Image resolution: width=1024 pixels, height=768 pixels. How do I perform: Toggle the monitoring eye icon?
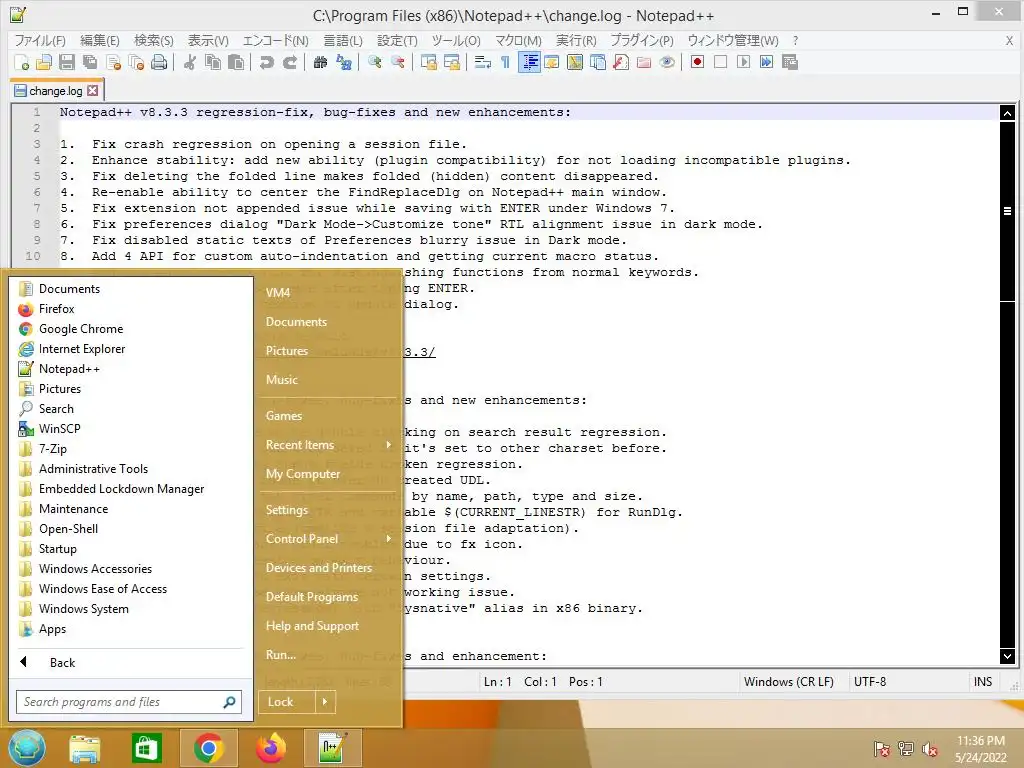(667, 63)
